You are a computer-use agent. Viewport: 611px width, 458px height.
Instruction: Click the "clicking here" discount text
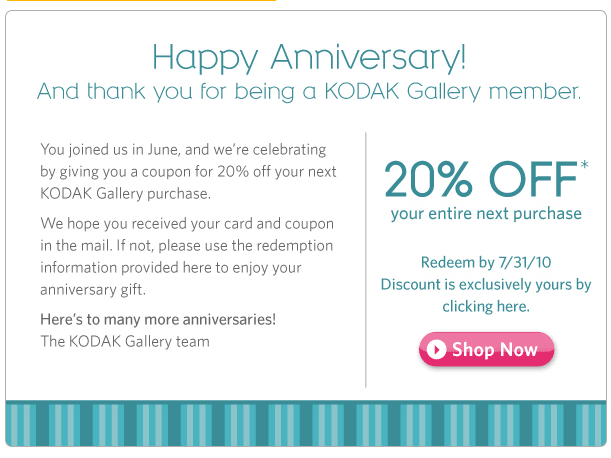coord(485,306)
